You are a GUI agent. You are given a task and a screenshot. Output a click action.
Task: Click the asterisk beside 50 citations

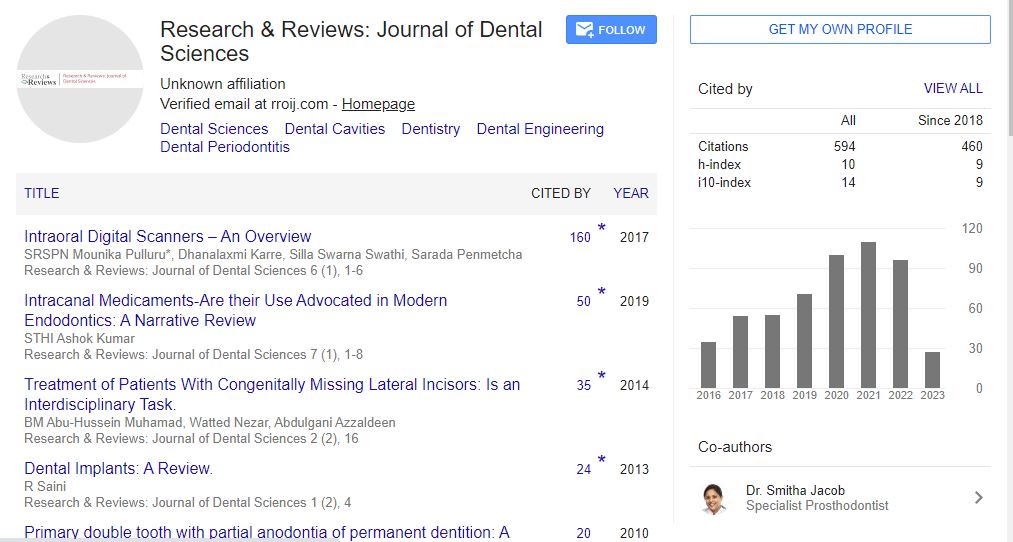tap(602, 293)
